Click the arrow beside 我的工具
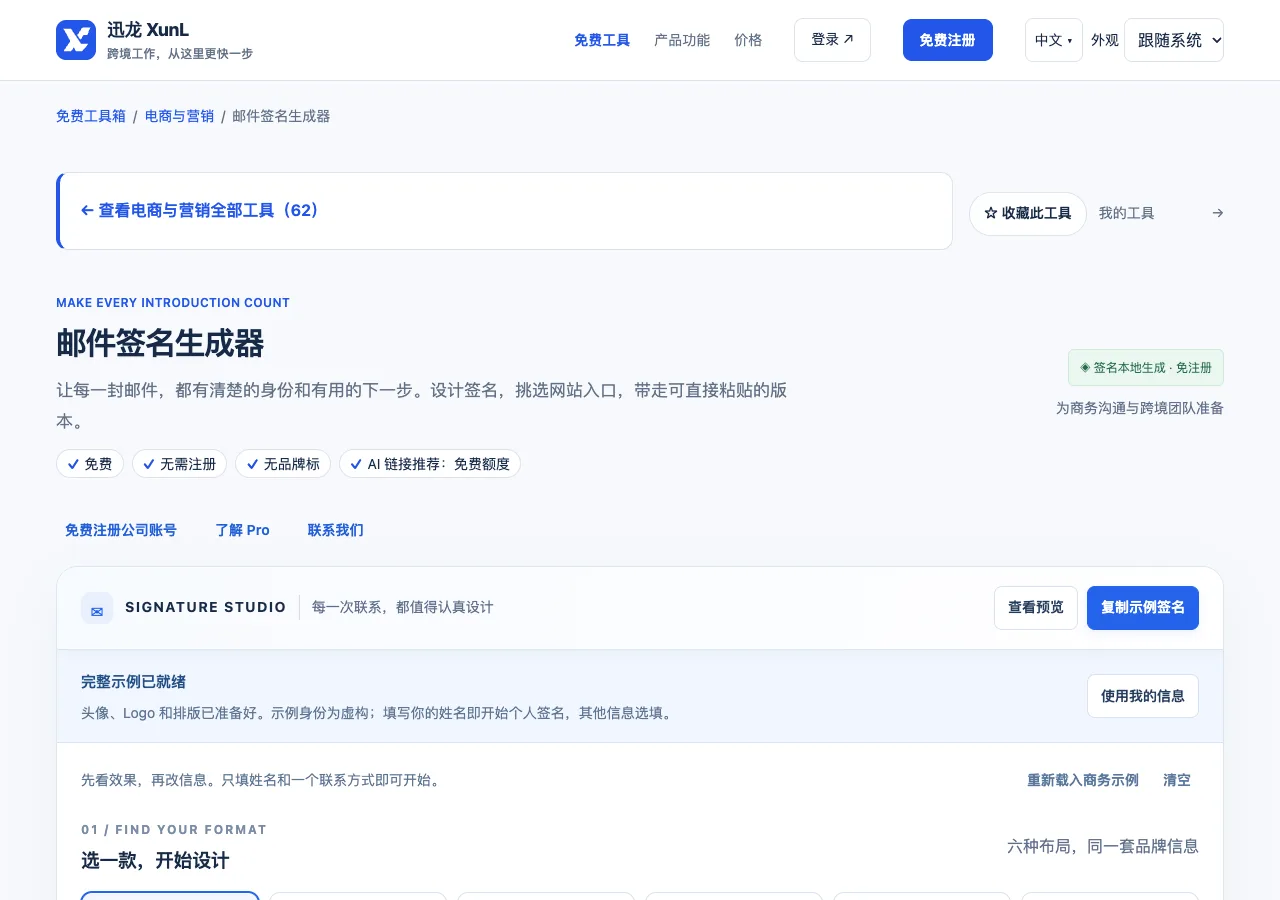Screen dimensions: 1280x900 tap(1217, 213)
